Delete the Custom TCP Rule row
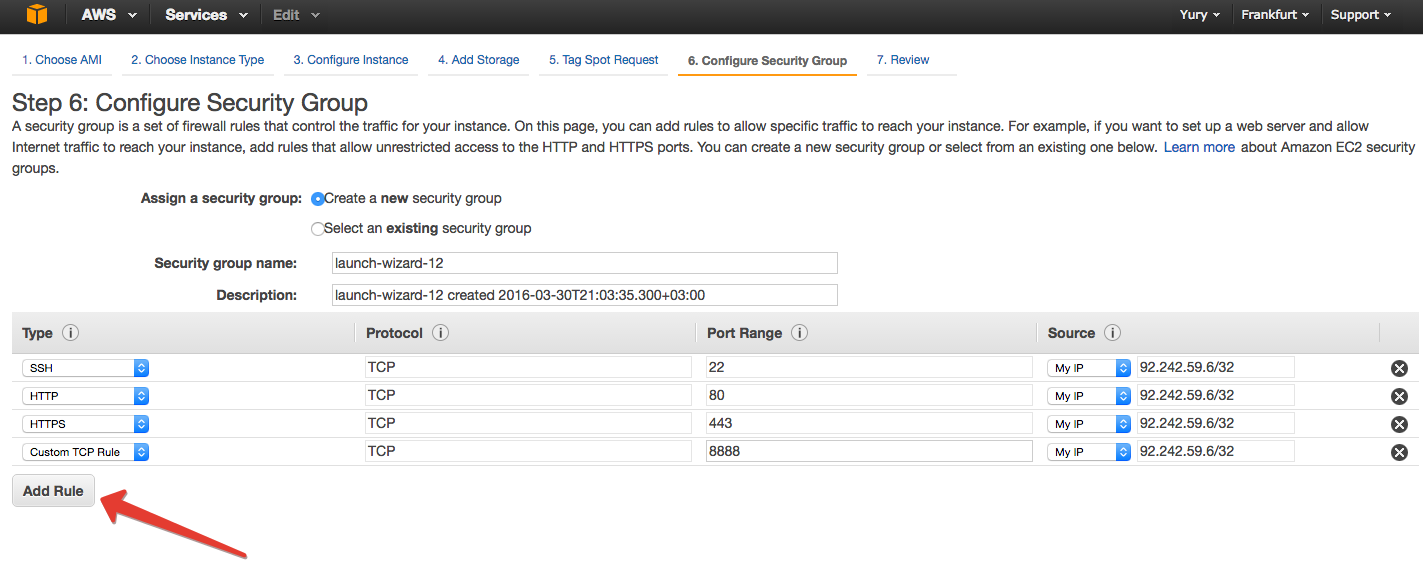This screenshot has width=1423, height=563. click(x=1399, y=452)
